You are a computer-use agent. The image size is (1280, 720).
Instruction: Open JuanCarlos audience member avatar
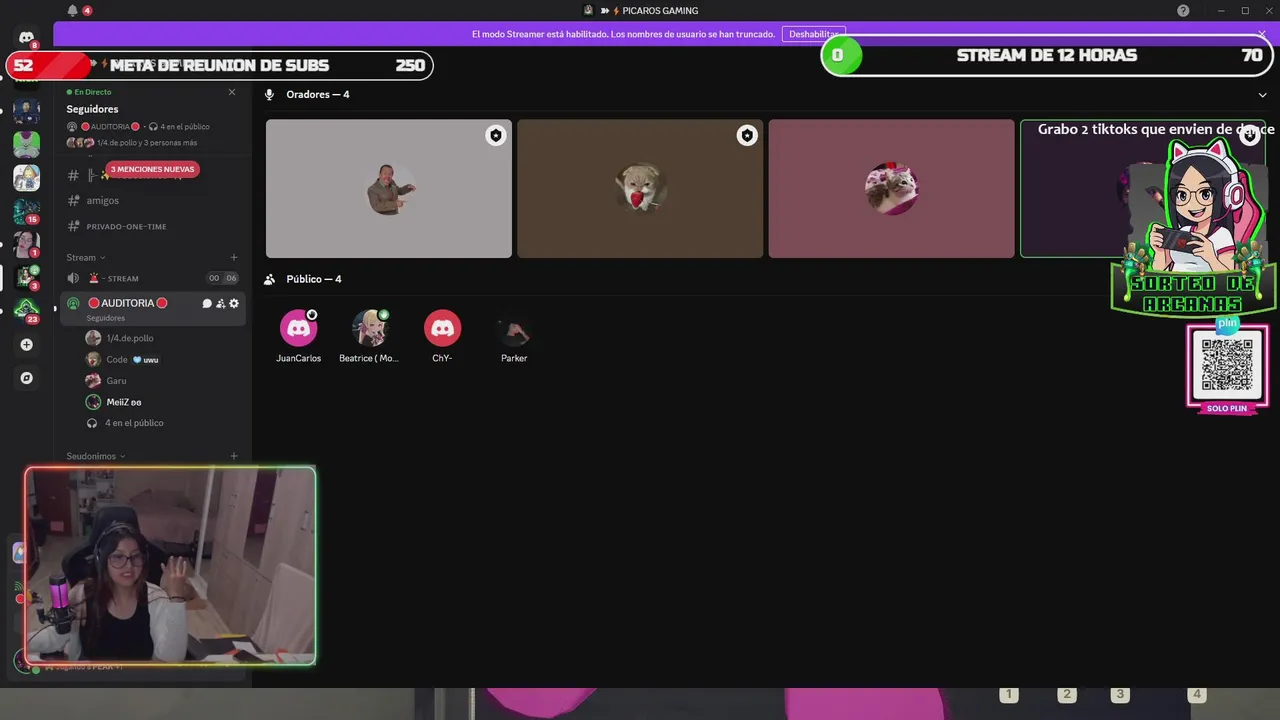[298, 328]
